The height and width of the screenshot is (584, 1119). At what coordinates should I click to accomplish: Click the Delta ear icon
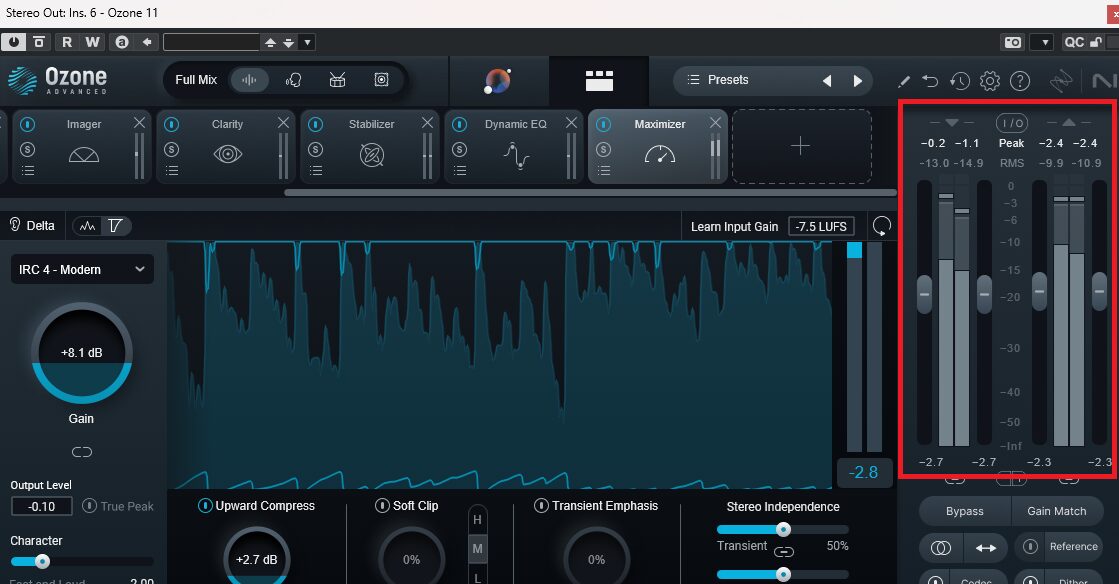pos(15,225)
